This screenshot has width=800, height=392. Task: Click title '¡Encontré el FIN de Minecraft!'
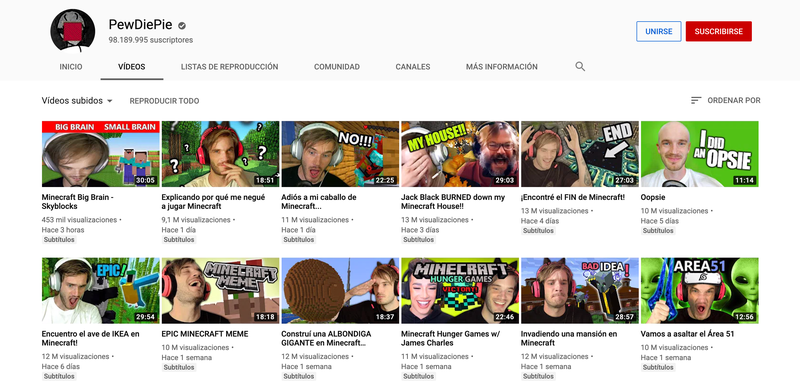coord(572,197)
